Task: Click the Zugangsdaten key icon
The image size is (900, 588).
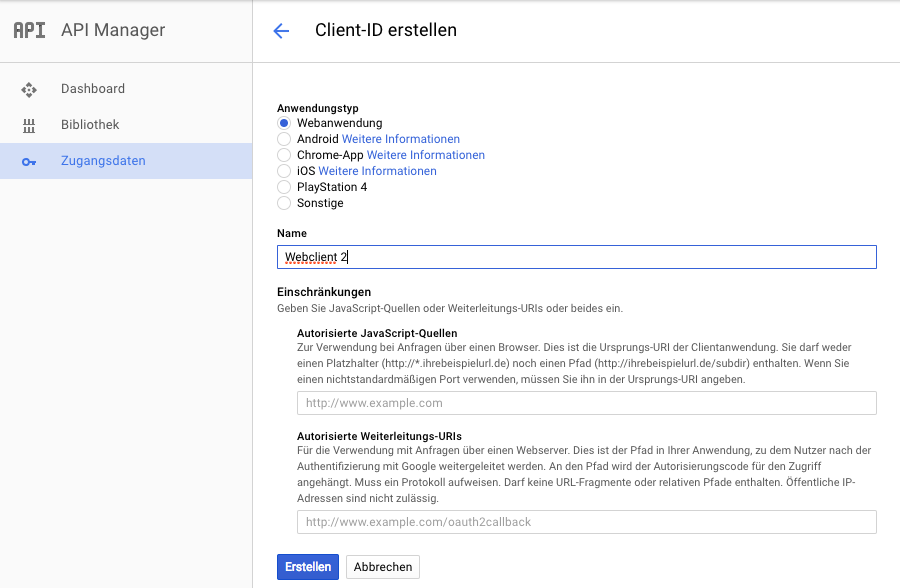Action: coord(29,162)
